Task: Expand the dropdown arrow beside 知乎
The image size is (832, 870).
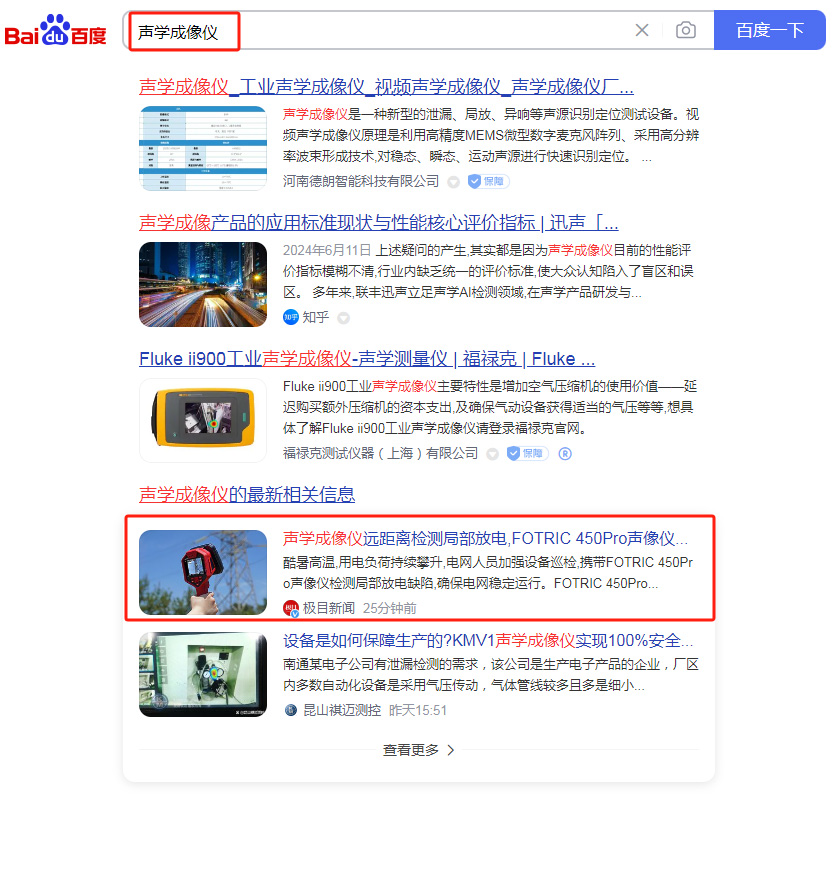Action: click(x=343, y=318)
